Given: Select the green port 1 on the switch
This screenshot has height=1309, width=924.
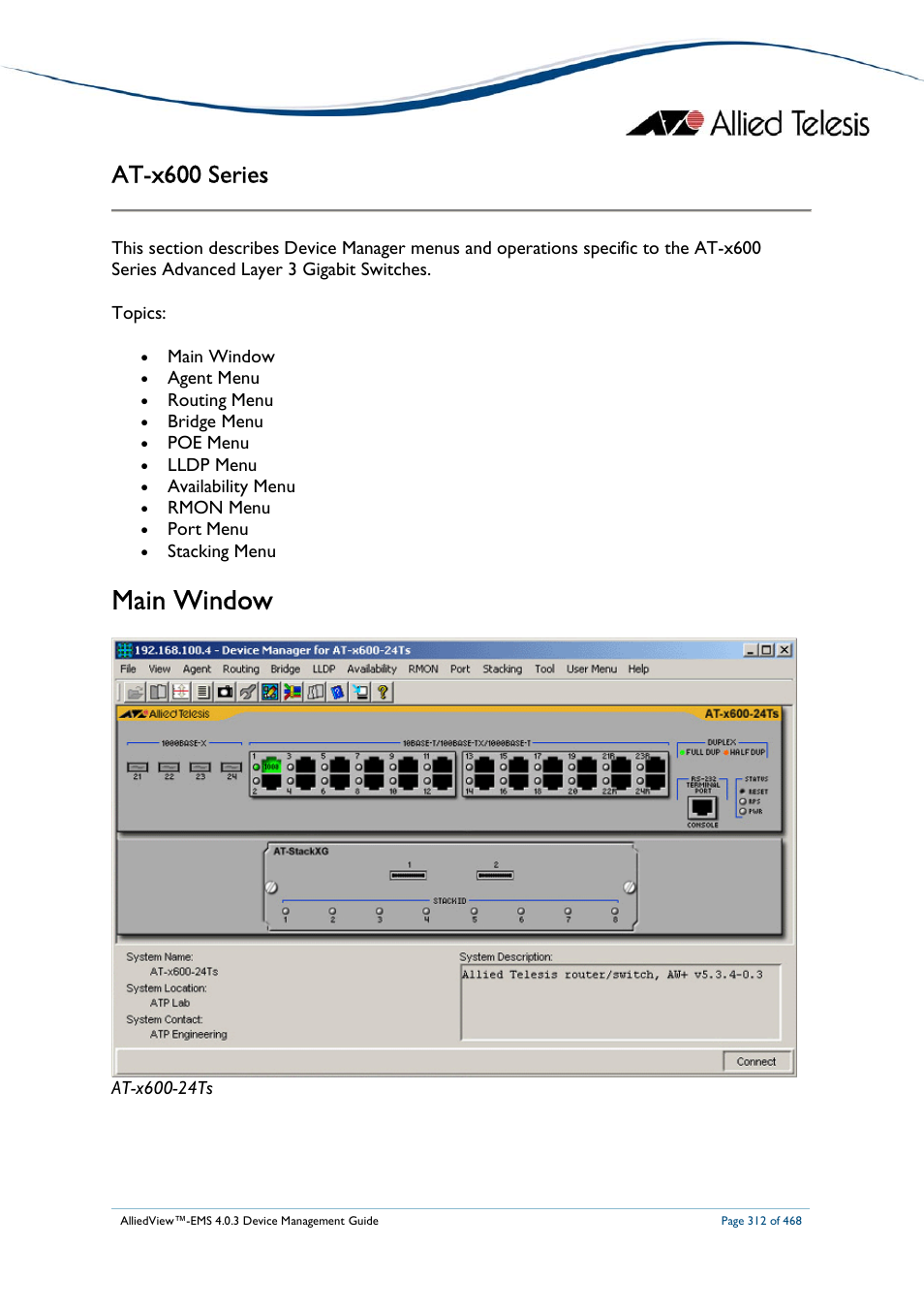Looking at the screenshot, I should [271, 765].
